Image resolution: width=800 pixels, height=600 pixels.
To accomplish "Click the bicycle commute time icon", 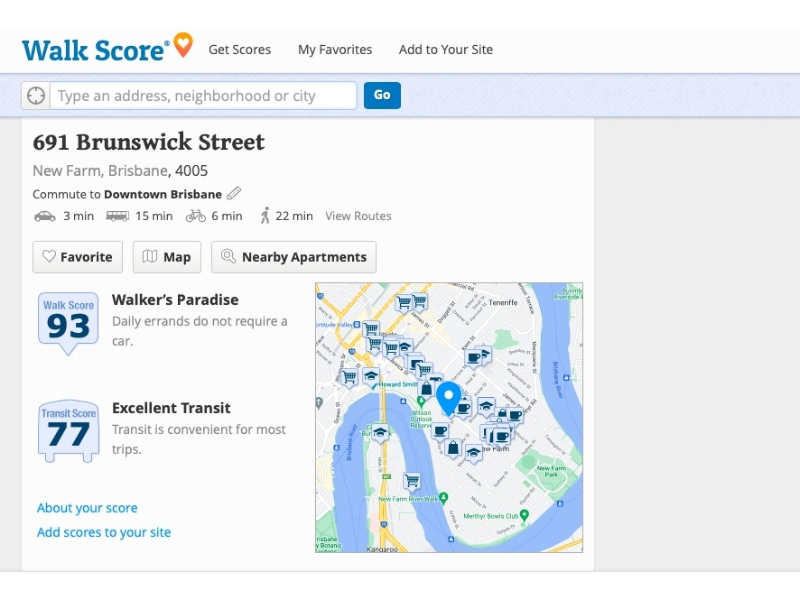I will click(195, 216).
